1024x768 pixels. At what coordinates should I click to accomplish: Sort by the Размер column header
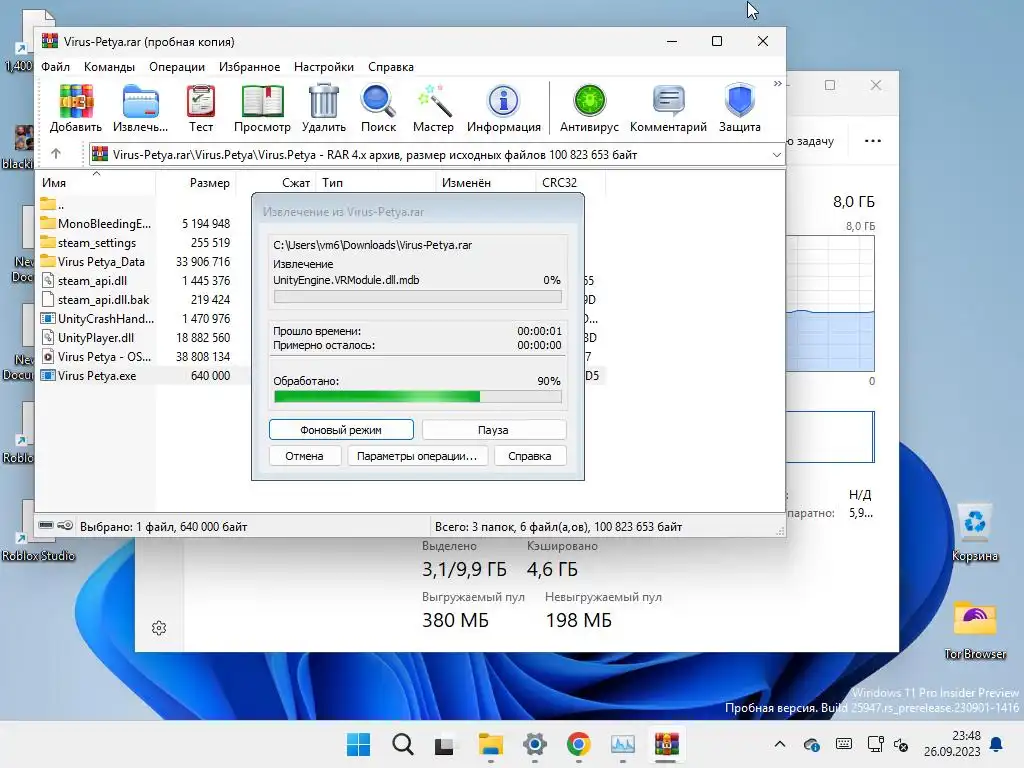(196, 183)
